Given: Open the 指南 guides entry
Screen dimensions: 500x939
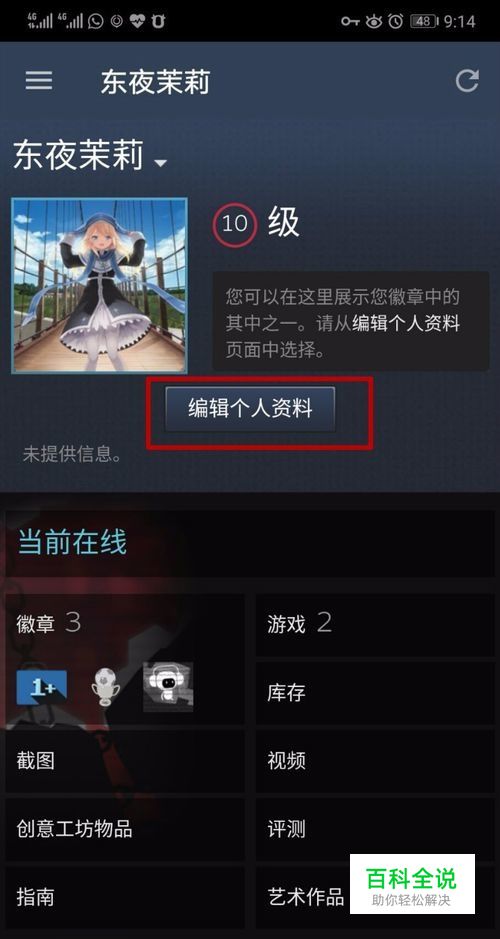Looking at the screenshot, I should pyautogui.click(x=125, y=897).
